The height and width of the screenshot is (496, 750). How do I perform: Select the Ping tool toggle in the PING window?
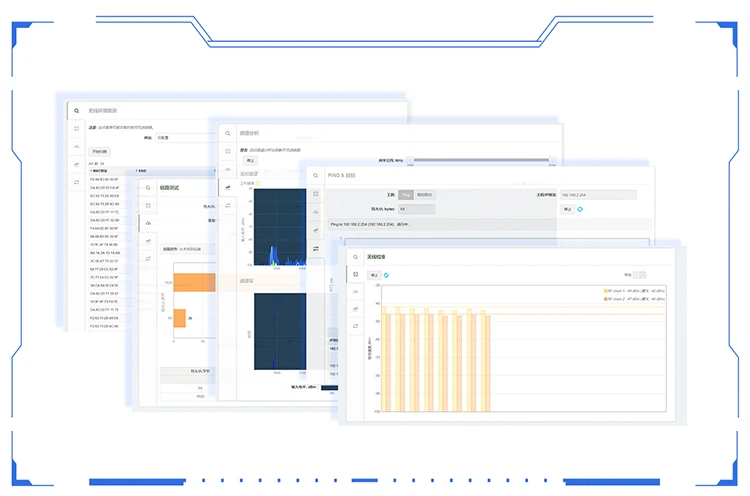tap(406, 195)
